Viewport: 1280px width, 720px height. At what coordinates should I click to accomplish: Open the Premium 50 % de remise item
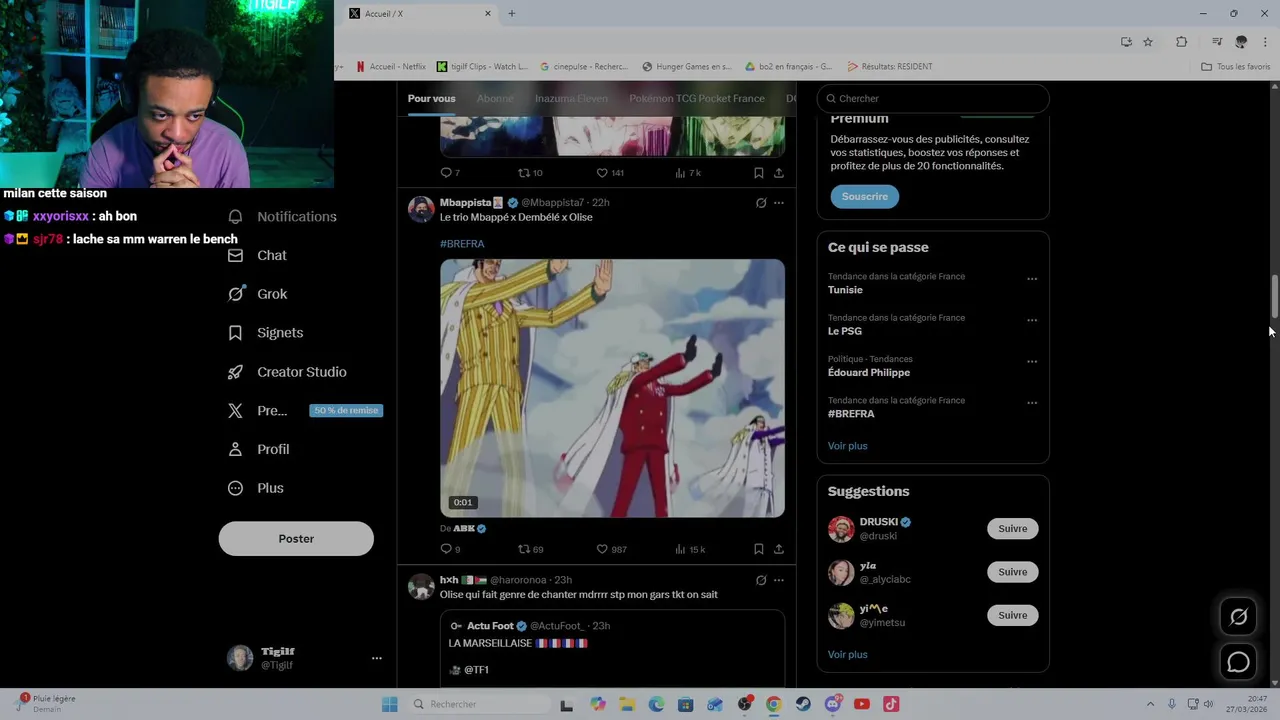304,411
